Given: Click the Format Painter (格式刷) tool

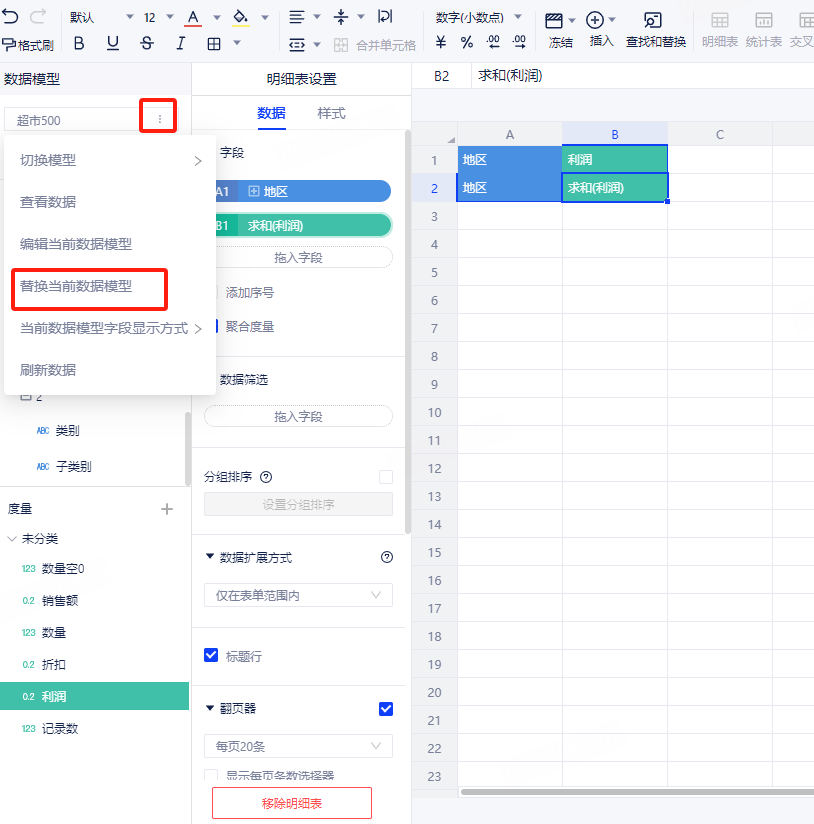Looking at the screenshot, I should coord(27,44).
